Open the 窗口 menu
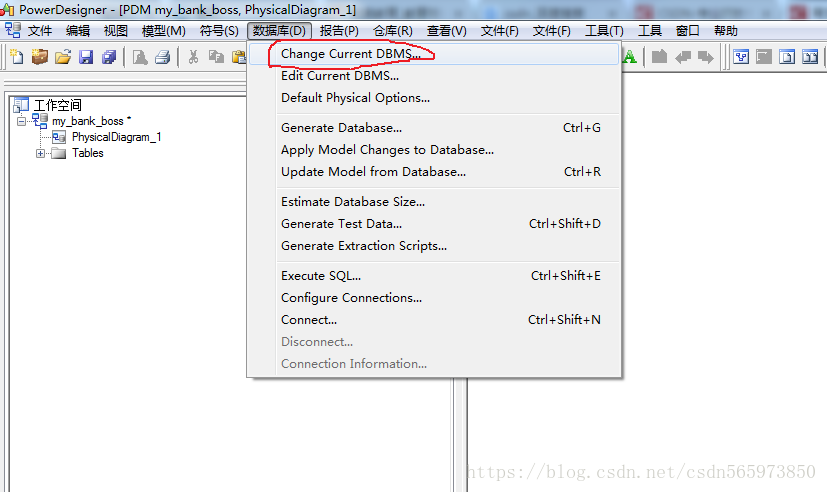This screenshot has width=827, height=492. tap(688, 31)
